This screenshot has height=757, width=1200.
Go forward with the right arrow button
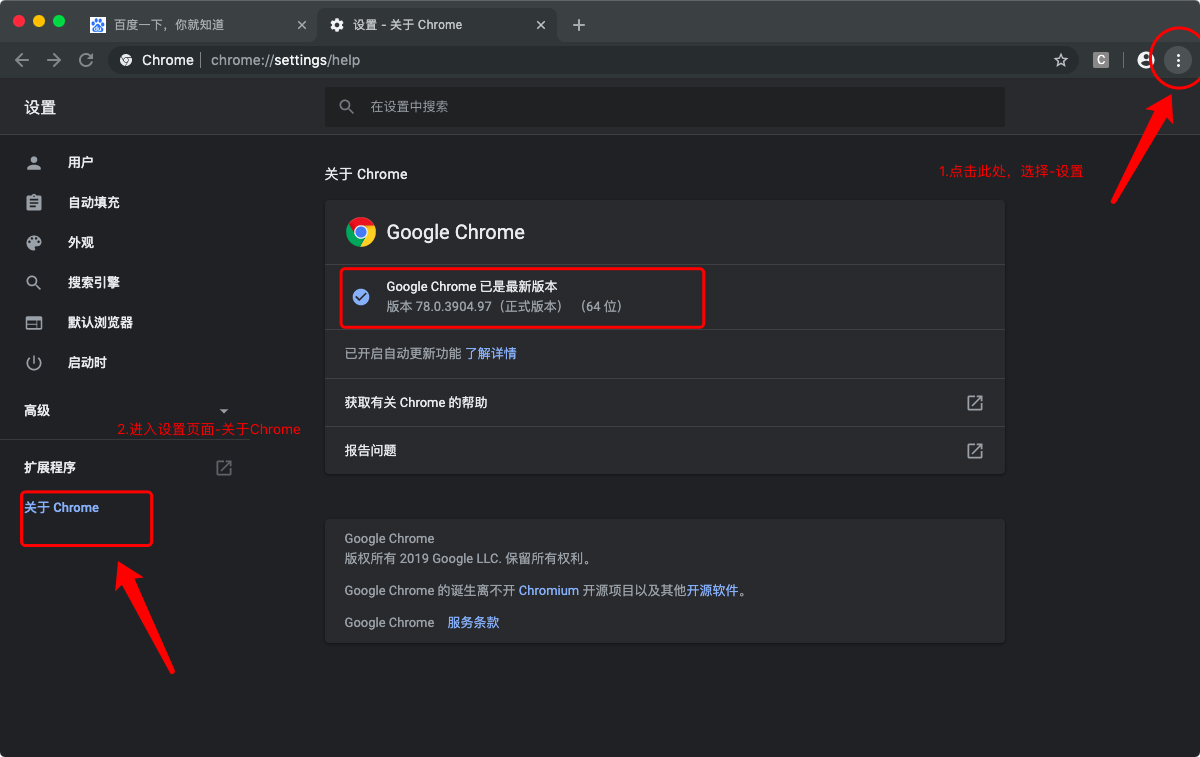point(54,60)
